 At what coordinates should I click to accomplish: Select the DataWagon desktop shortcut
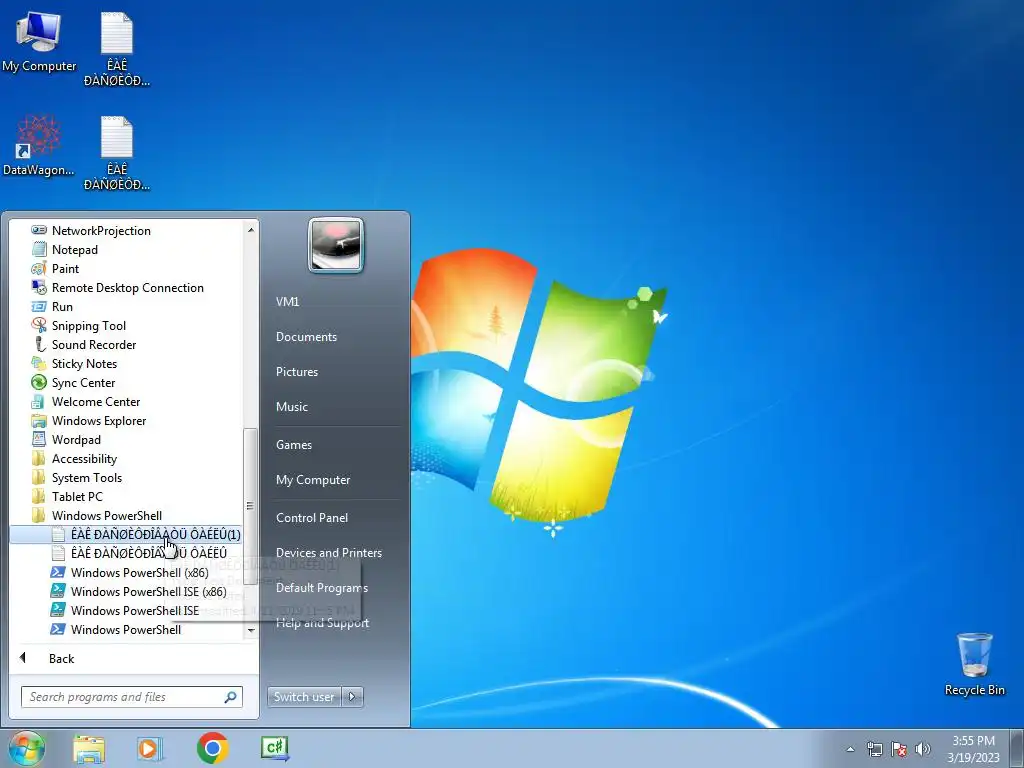point(39,146)
